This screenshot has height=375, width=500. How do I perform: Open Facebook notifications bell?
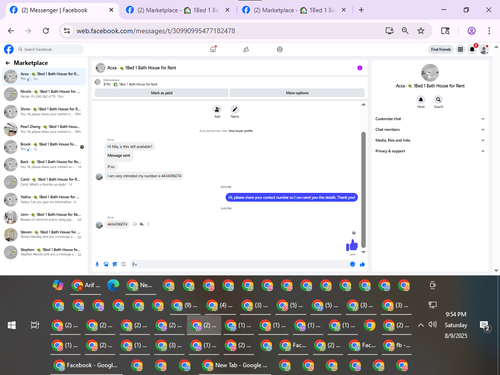click(472, 49)
